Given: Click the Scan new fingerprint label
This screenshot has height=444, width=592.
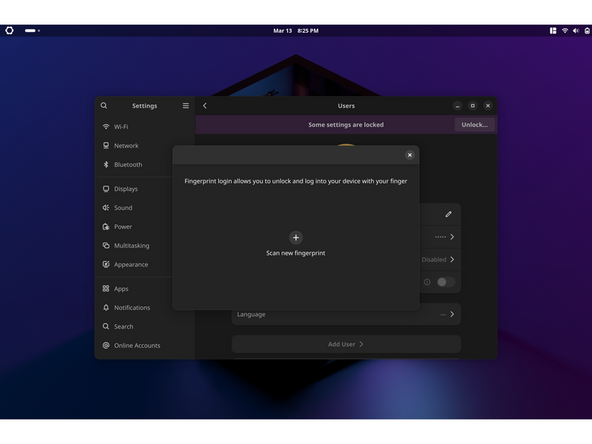Looking at the screenshot, I should [x=296, y=253].
